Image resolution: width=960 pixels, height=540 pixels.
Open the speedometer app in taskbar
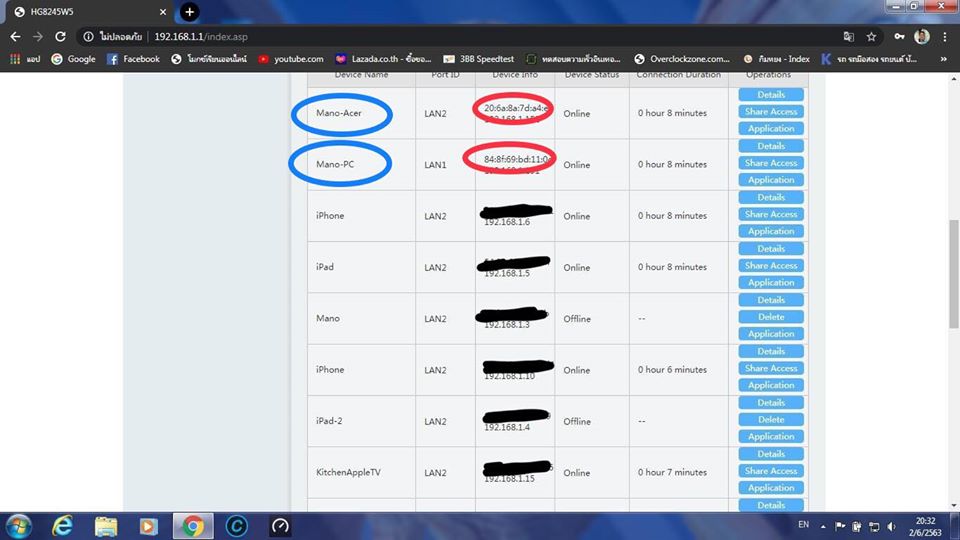tap(280, 526)
